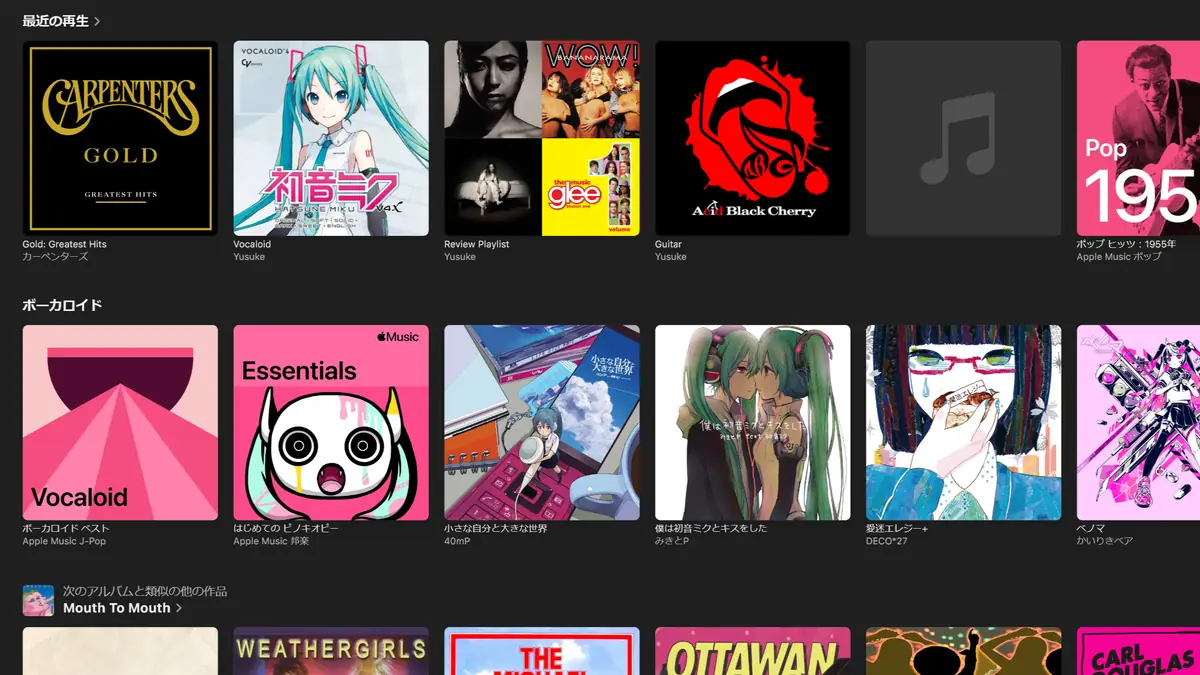
Task: Open the pink Vocaloid best playlist cover
Action: point(120,422)
